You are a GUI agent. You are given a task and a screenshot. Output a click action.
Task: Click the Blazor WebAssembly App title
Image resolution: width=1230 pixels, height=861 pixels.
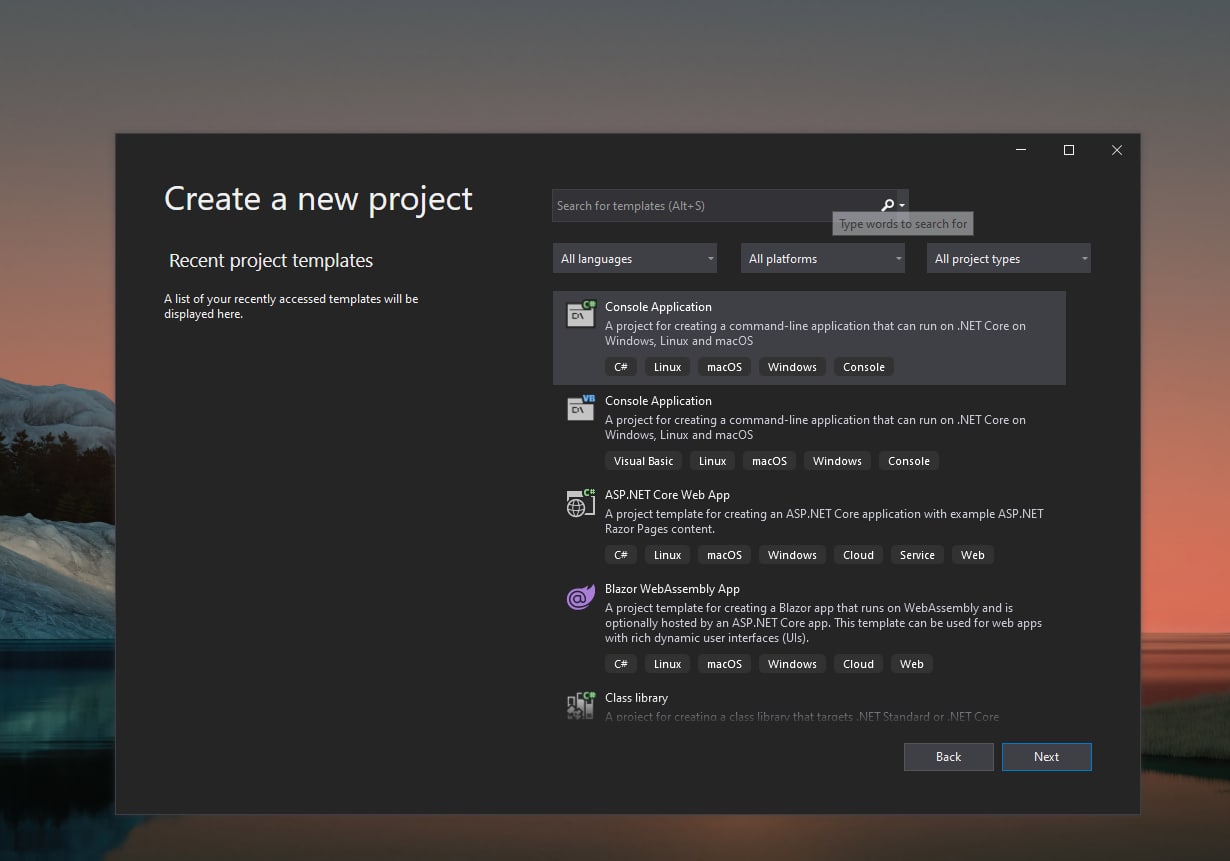click(x=672, y=588)
